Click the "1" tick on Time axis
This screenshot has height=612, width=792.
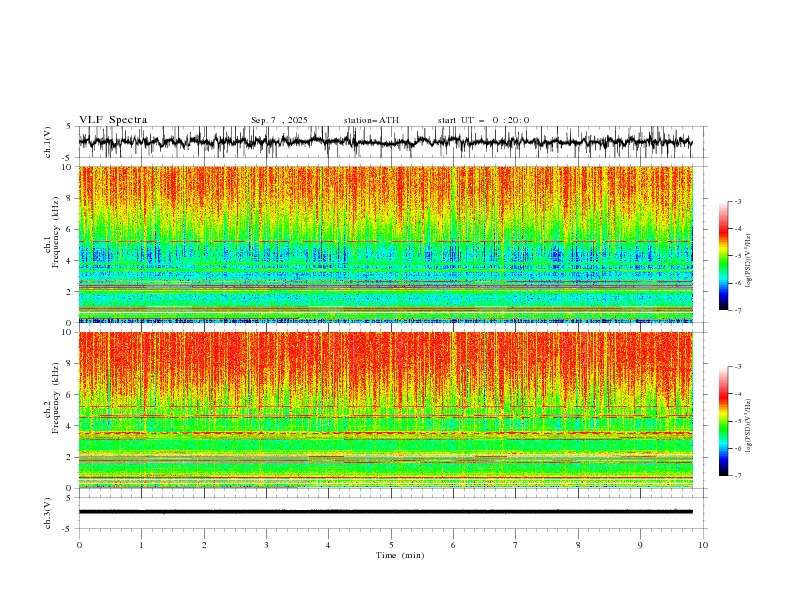coord(141,545)
